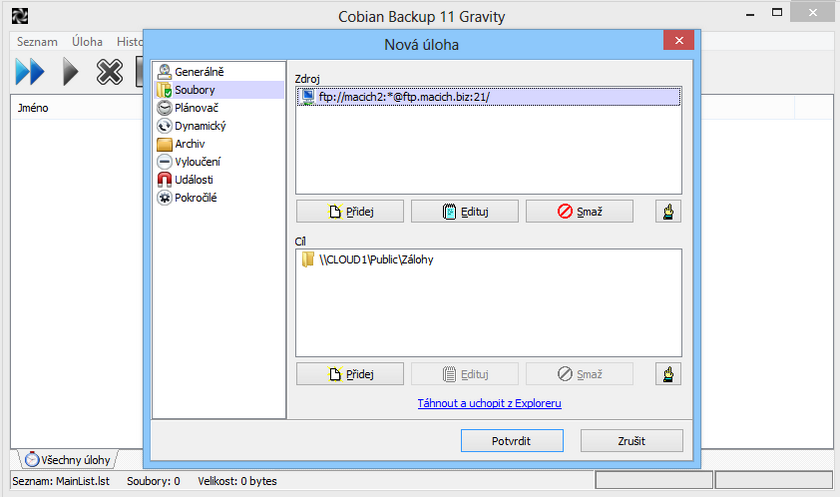Go to Dynamický section
The height and width of the screenshot is (497, 840).
[200, 126]
